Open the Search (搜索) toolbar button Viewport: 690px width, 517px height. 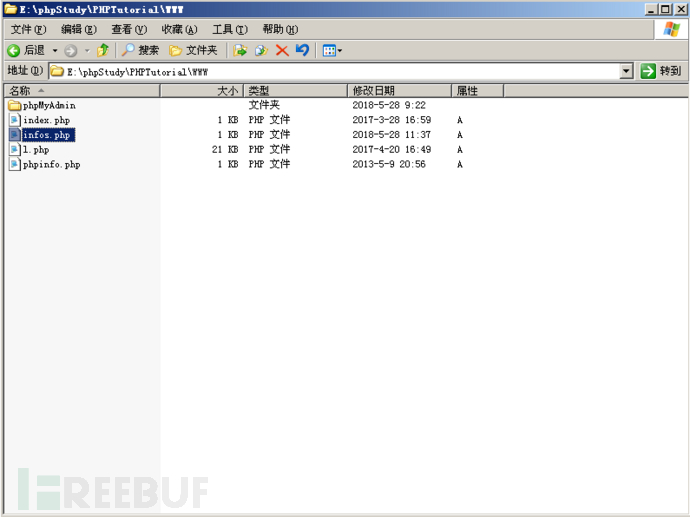tap(140, 50)
